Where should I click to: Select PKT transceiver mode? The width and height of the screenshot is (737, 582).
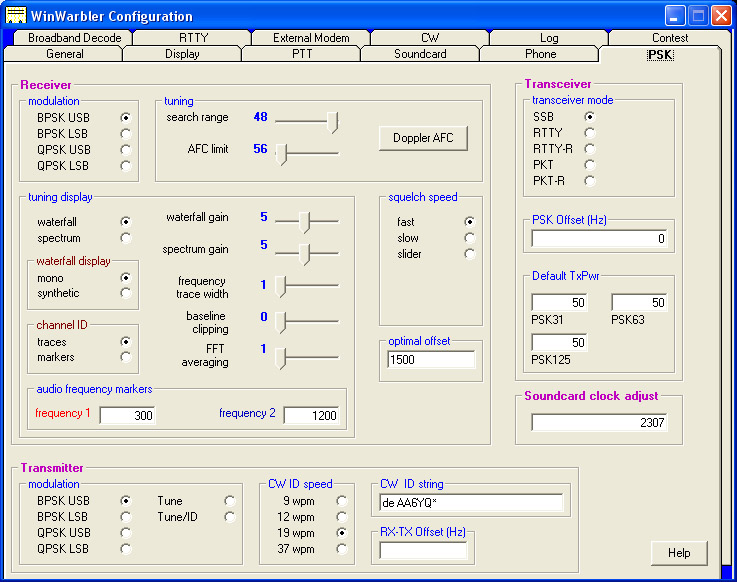[x=589, y=165]
